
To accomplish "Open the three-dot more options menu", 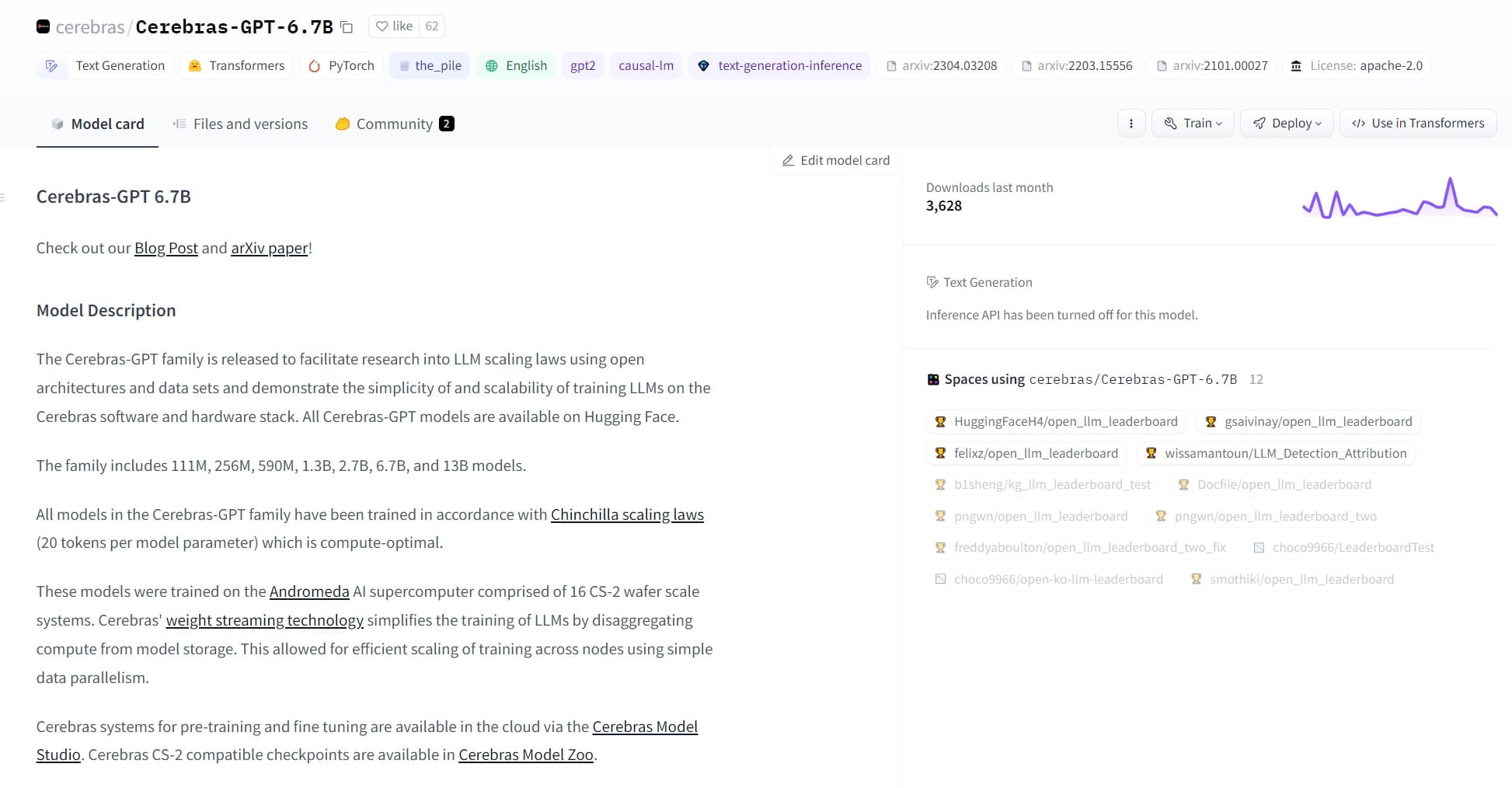I will coord(1131,124).
